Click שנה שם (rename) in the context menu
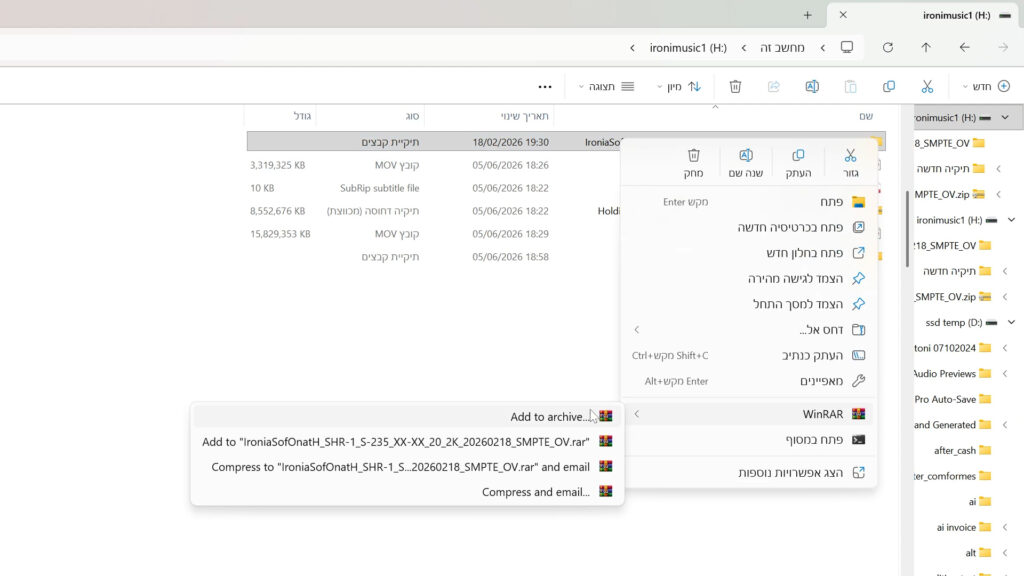The image size is (1024, 576). point(746,163)
